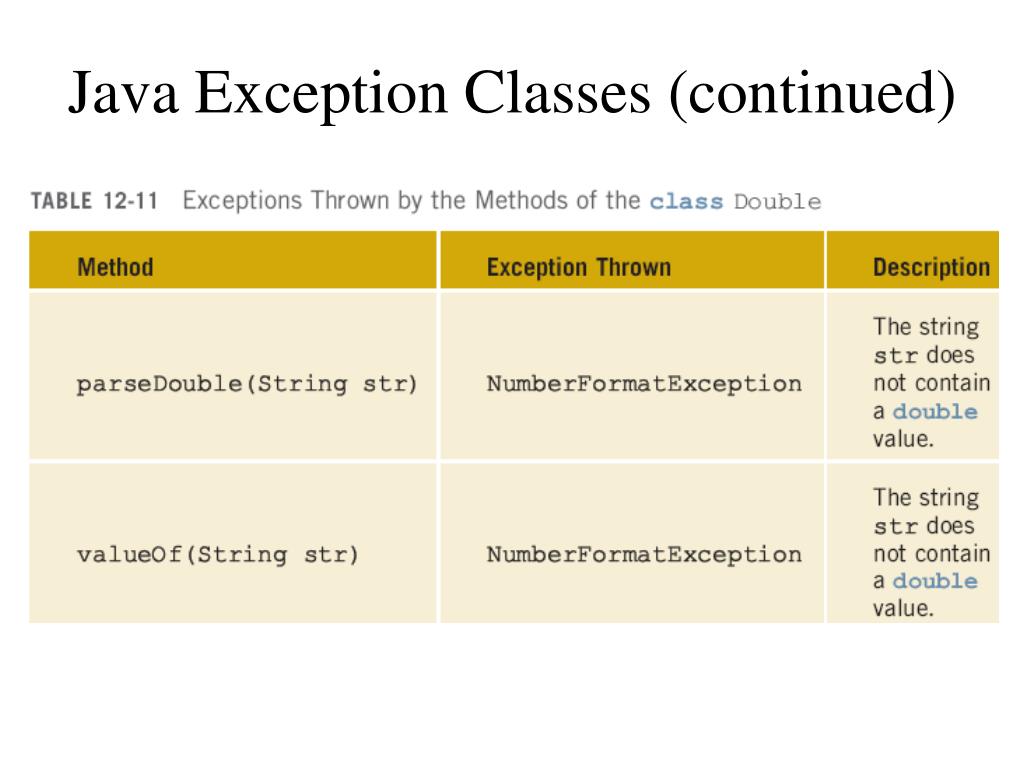This screenshot has width=1024, height=768.
Task: Click '(continued)' in the slide title
Action: (813, 93)
